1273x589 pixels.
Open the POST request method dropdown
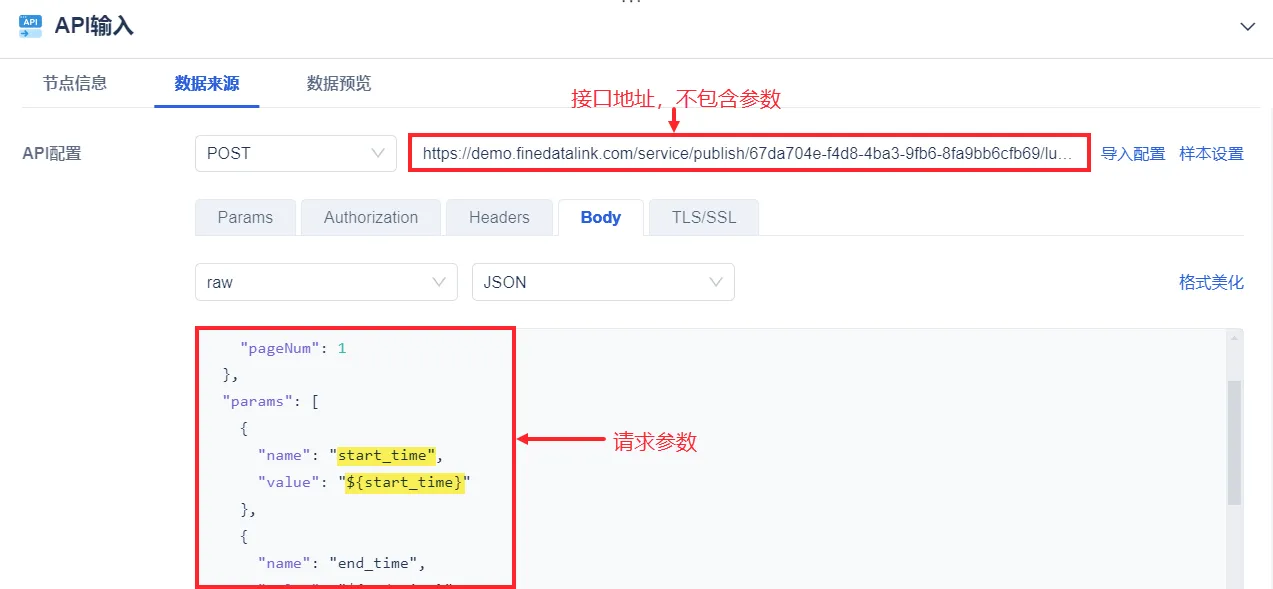(295, 153)
